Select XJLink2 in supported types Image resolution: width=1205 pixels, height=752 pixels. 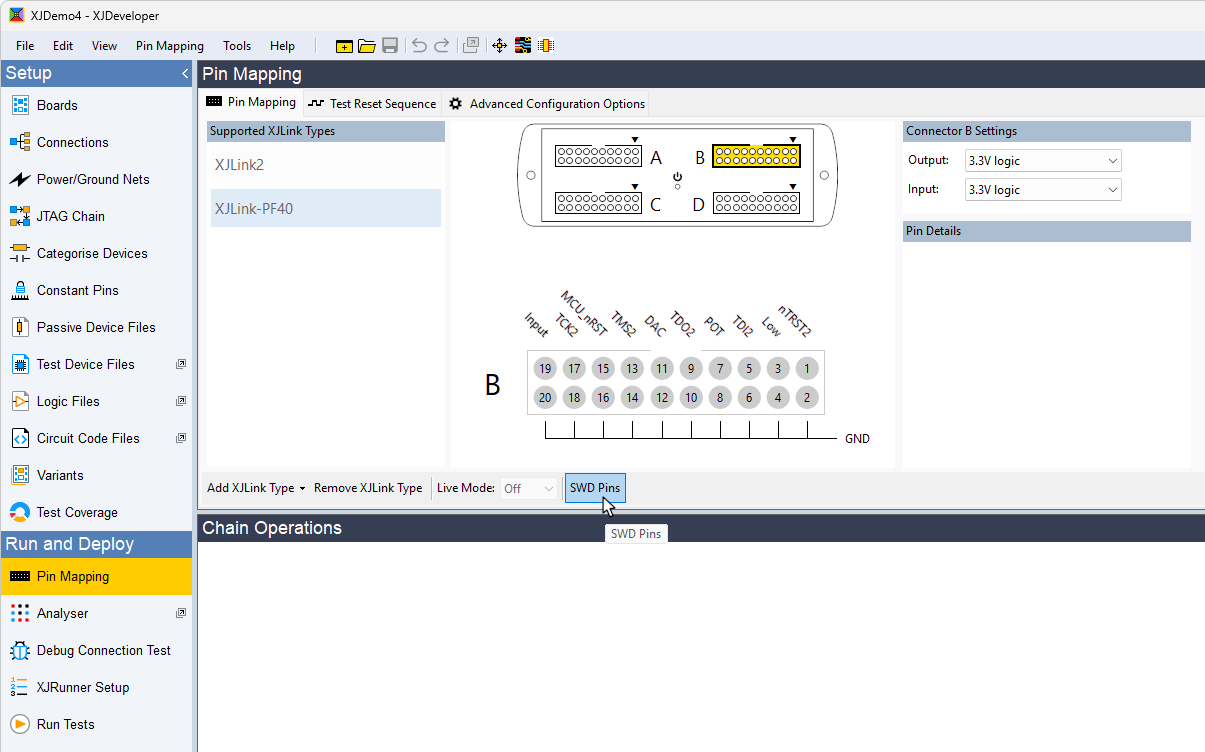[326, 165]
